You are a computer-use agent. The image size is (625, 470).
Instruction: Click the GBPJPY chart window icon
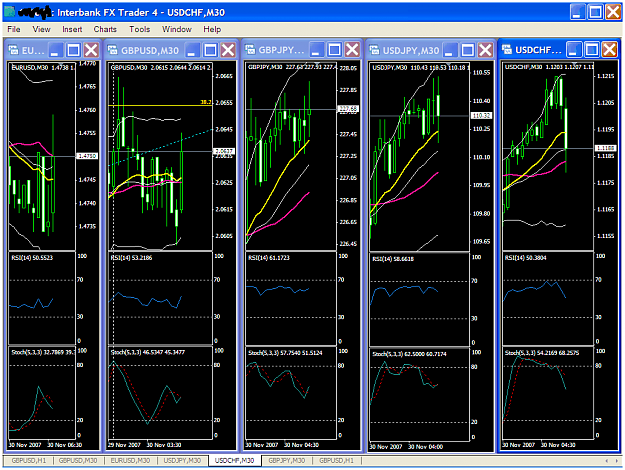click(x=250, y=50)
